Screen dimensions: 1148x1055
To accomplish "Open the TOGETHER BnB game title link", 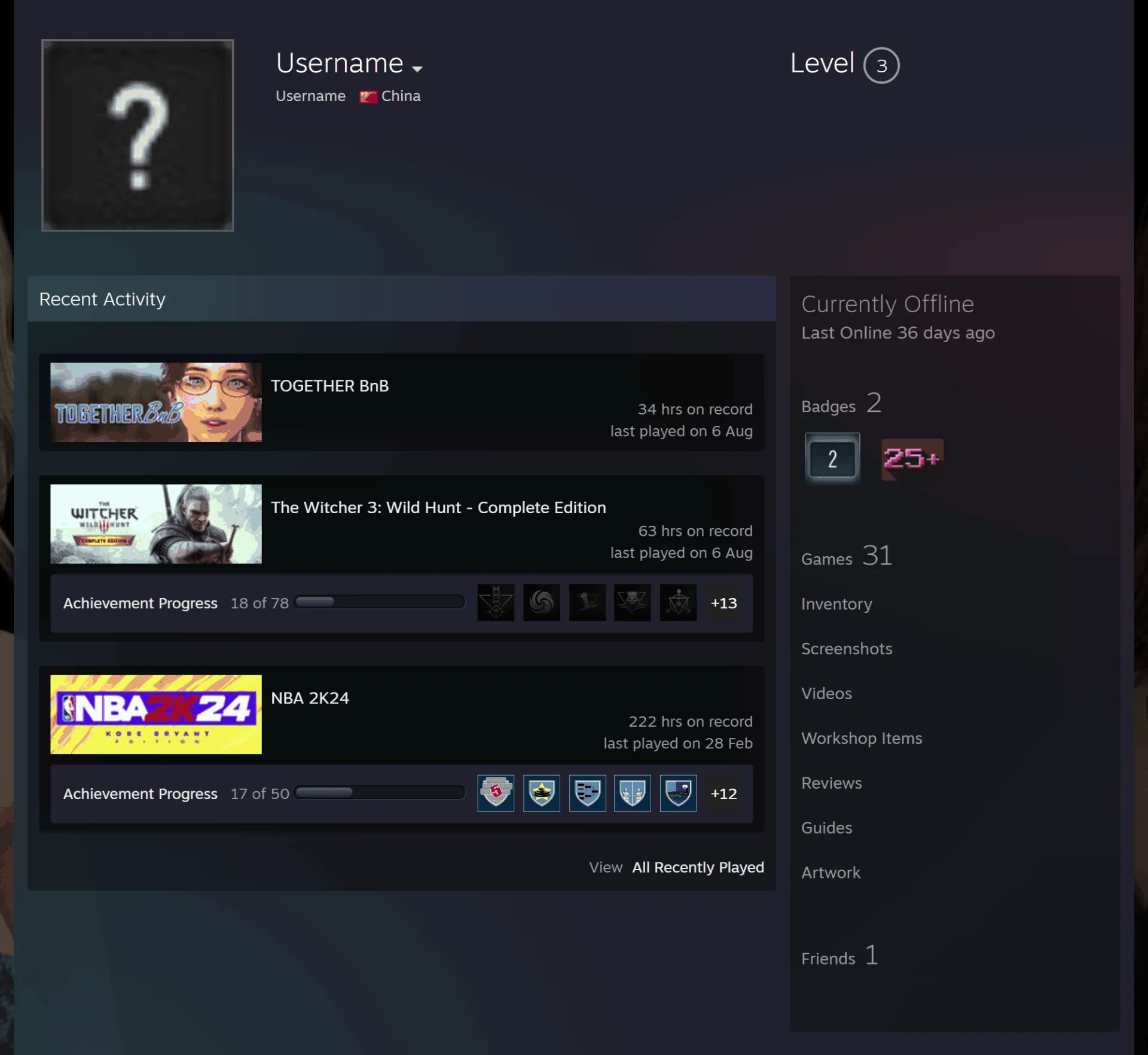I will 330,386.
